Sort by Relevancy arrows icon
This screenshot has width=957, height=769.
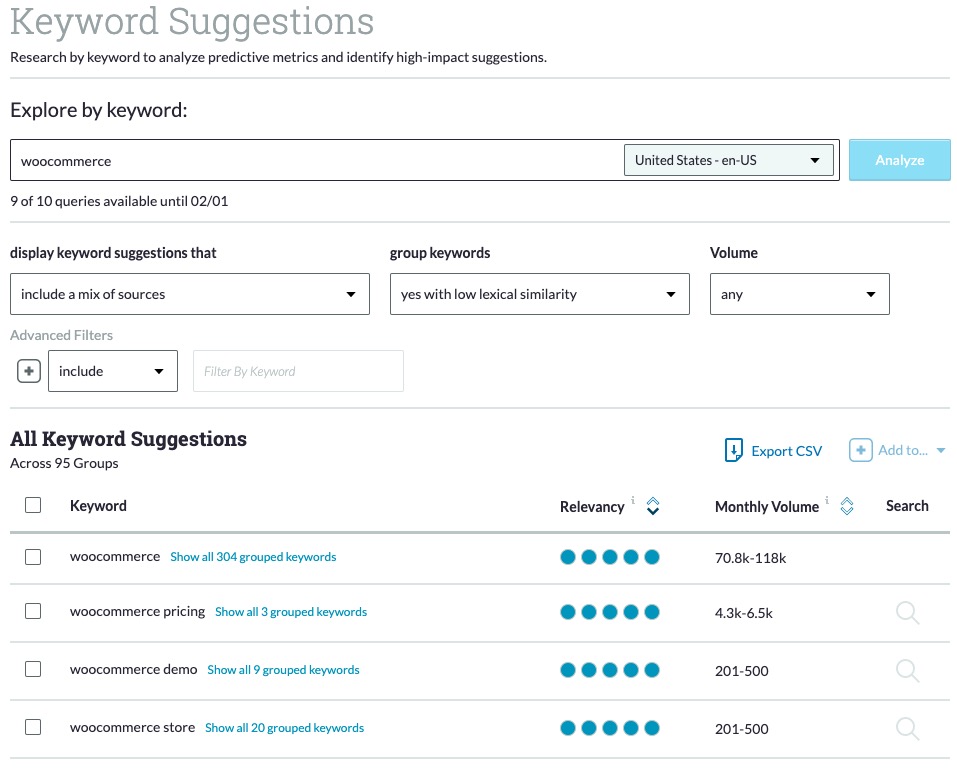click(652, 506)
